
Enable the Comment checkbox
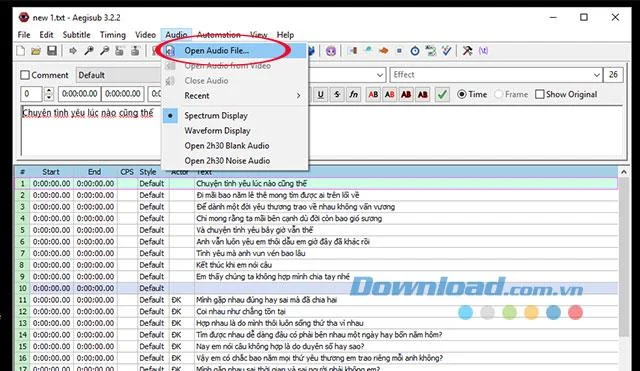point(25,75)
